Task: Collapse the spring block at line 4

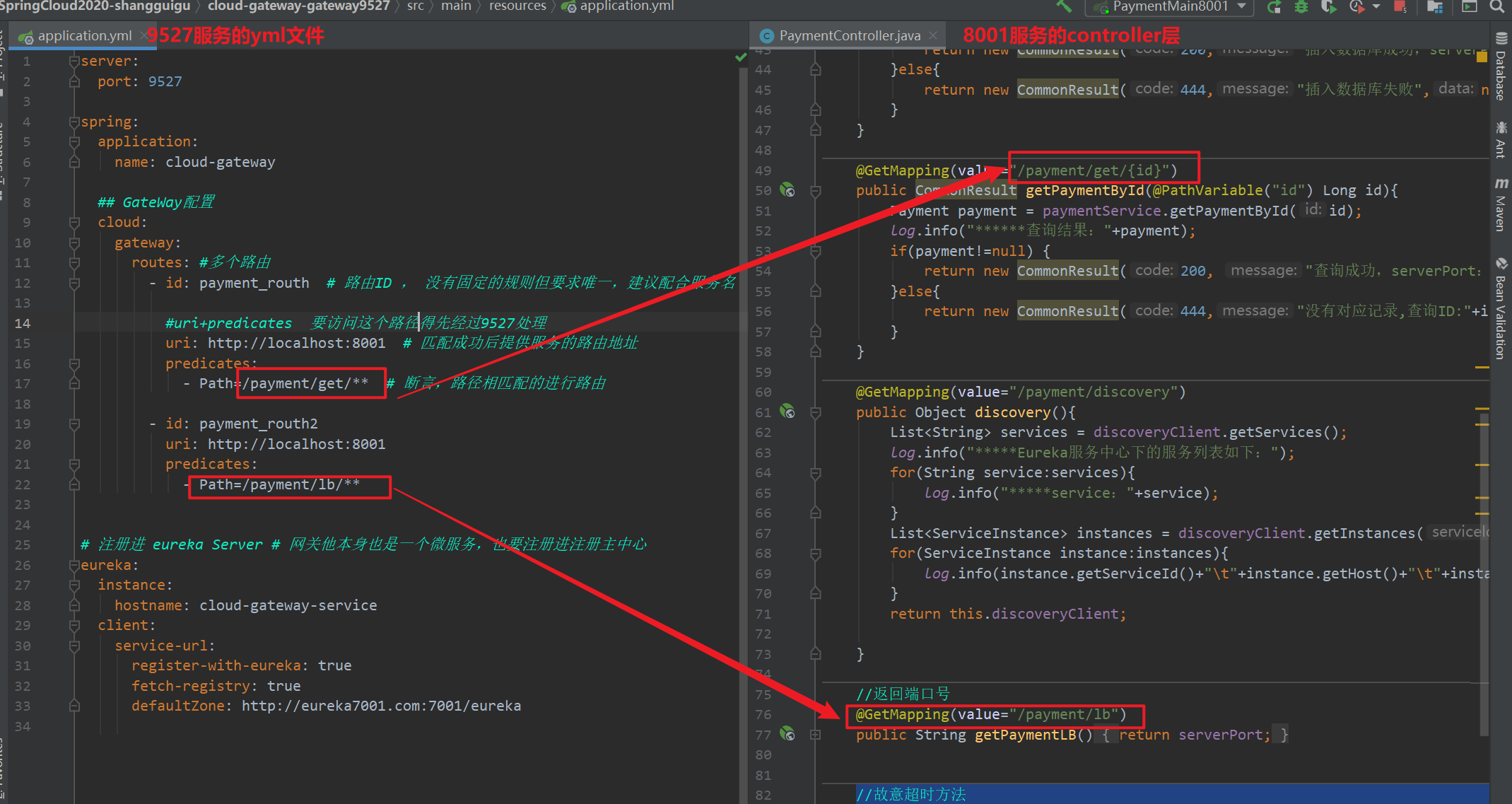Action: (74, 122)
